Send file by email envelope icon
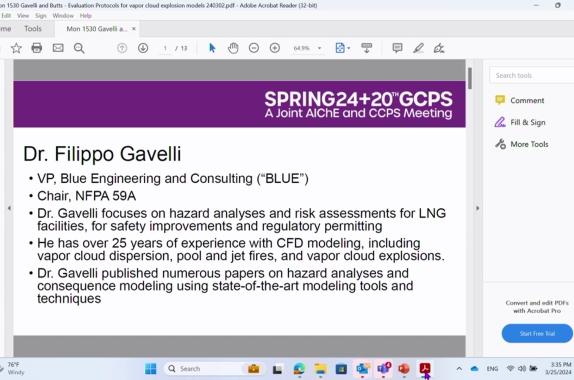 click(x=58, y=48)
